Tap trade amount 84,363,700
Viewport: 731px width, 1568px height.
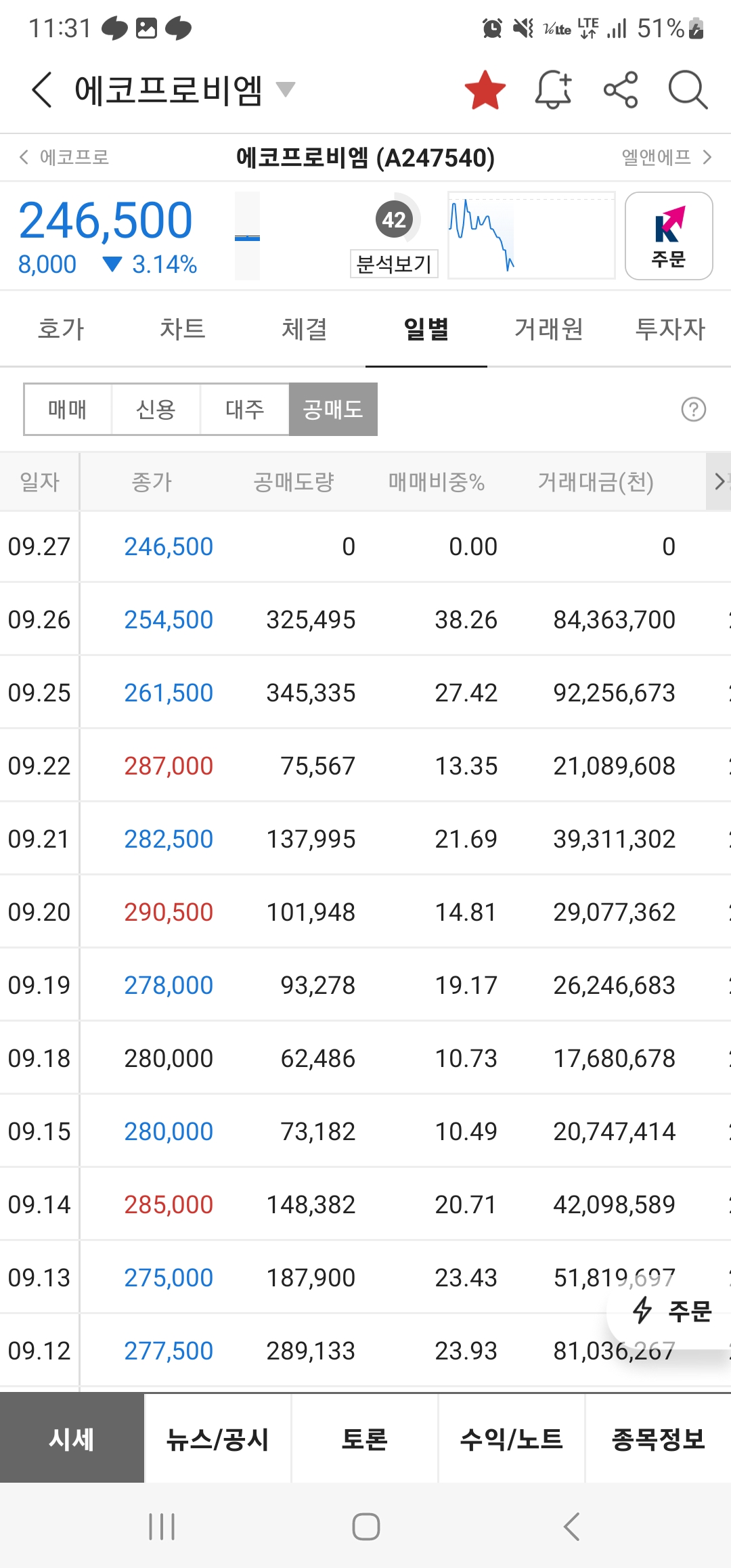point(615,619)
